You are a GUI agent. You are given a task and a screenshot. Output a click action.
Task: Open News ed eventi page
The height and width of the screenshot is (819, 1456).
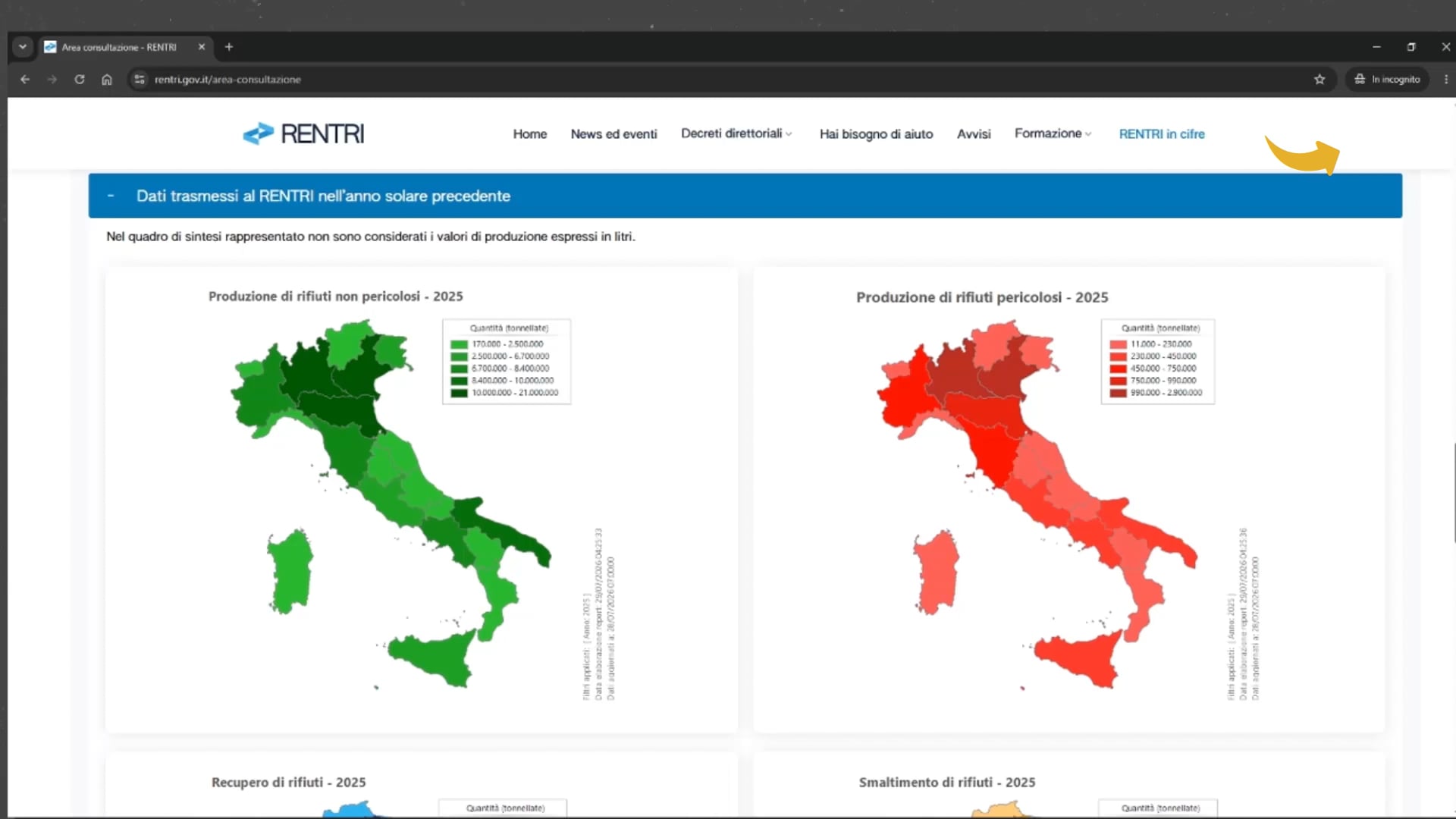[613, 134]
